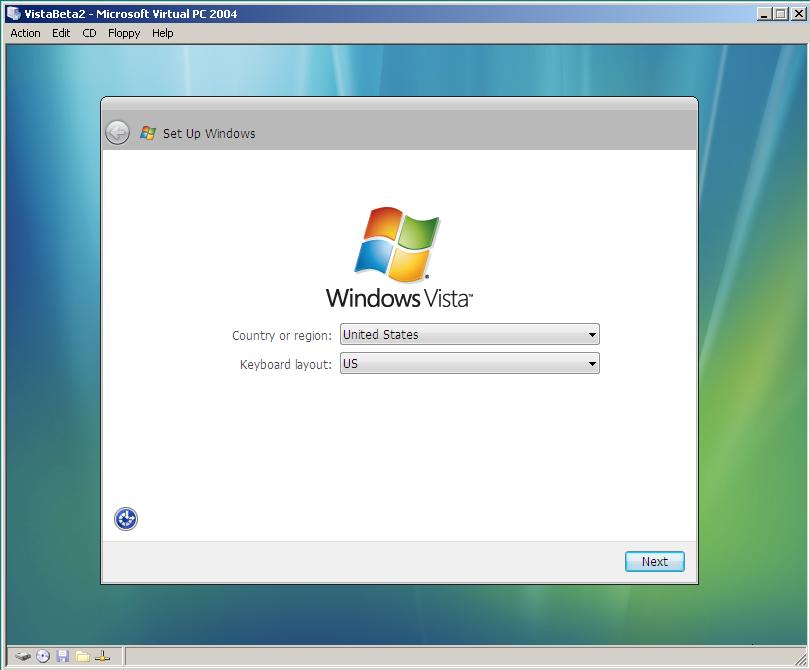Open the Help menu
This screenshot has width=810, height=670.
tap(163, 33)
